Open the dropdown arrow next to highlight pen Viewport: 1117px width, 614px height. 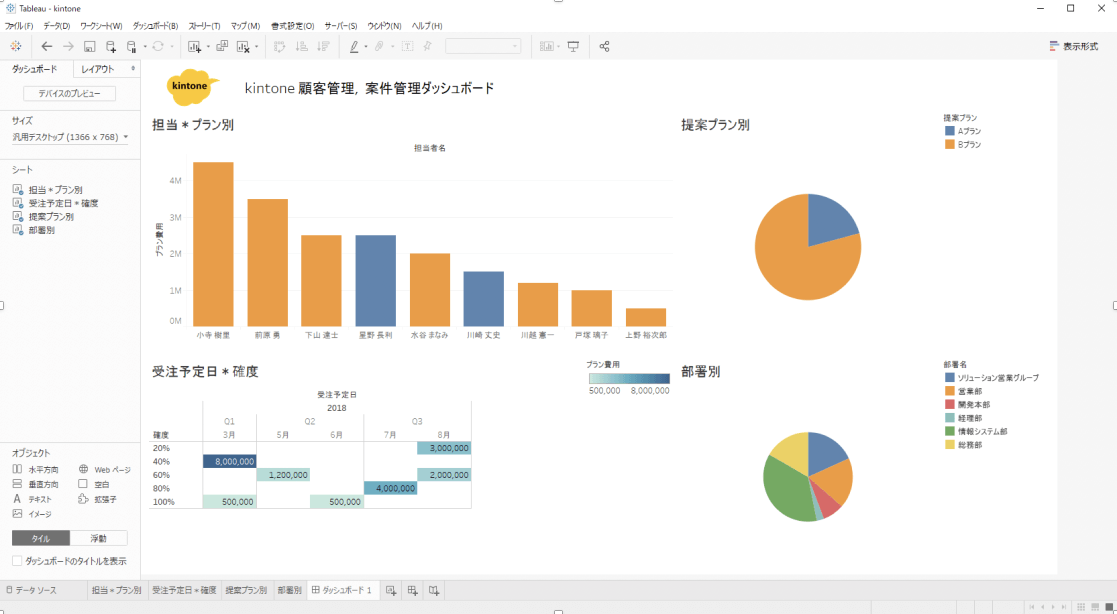[x=366, y=47]
